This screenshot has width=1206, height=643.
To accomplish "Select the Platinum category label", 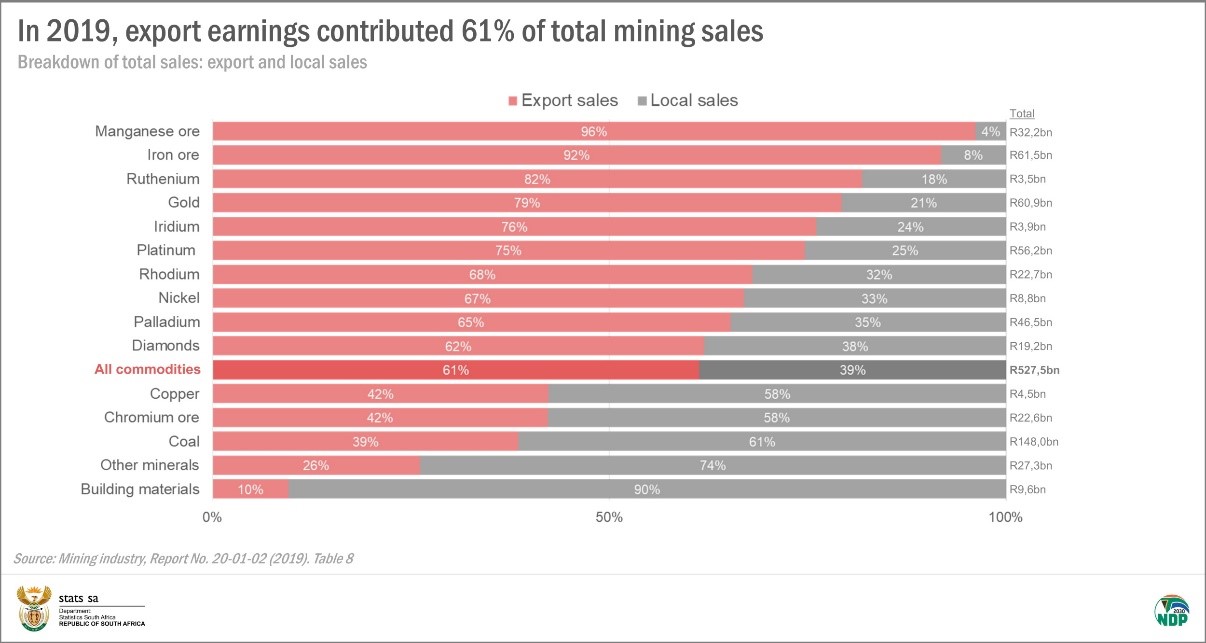I will [x=167, y=250].
